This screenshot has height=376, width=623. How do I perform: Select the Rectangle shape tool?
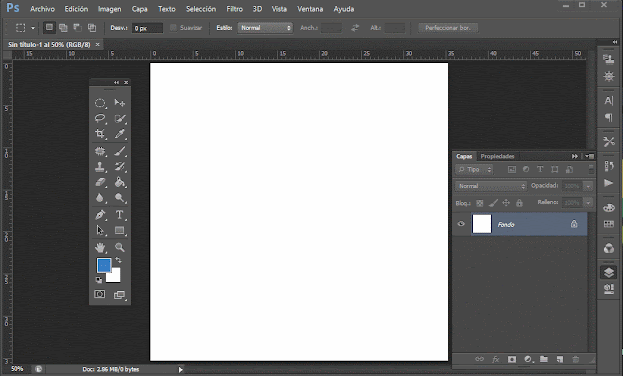coord(120,230)
